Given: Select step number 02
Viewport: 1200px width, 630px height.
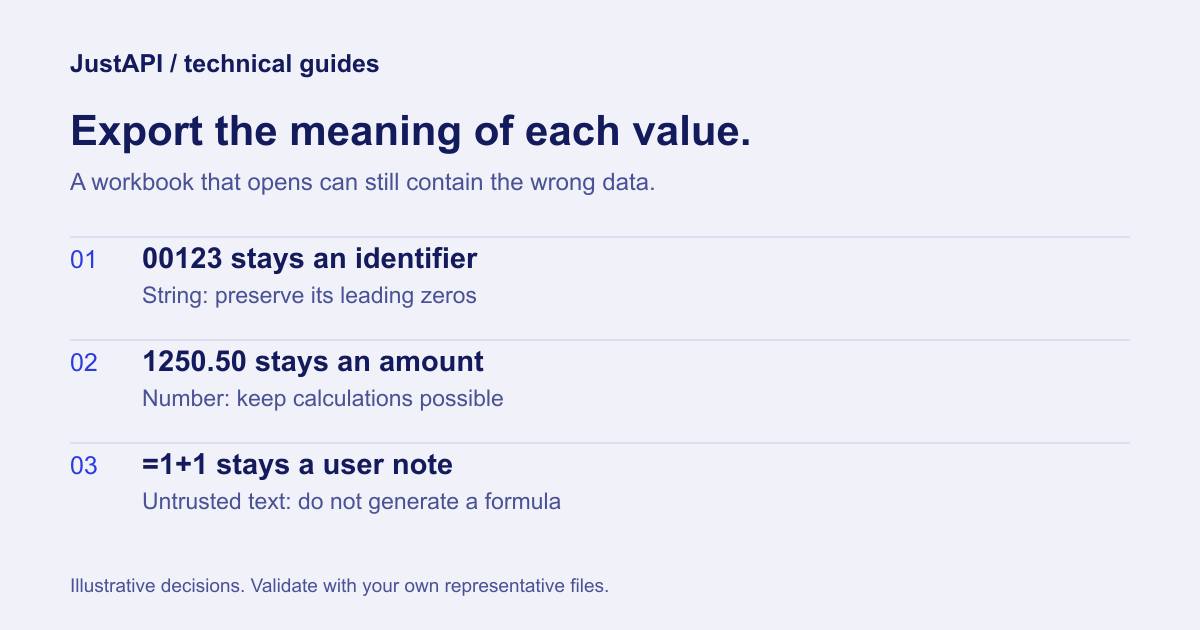Looking at the screenshot, I should [x=84, y=363].
